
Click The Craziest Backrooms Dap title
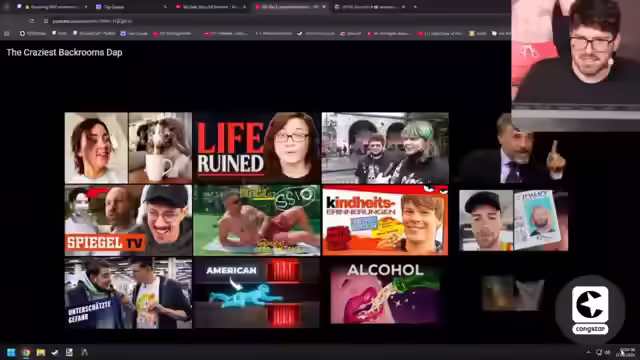pos(64,52)
